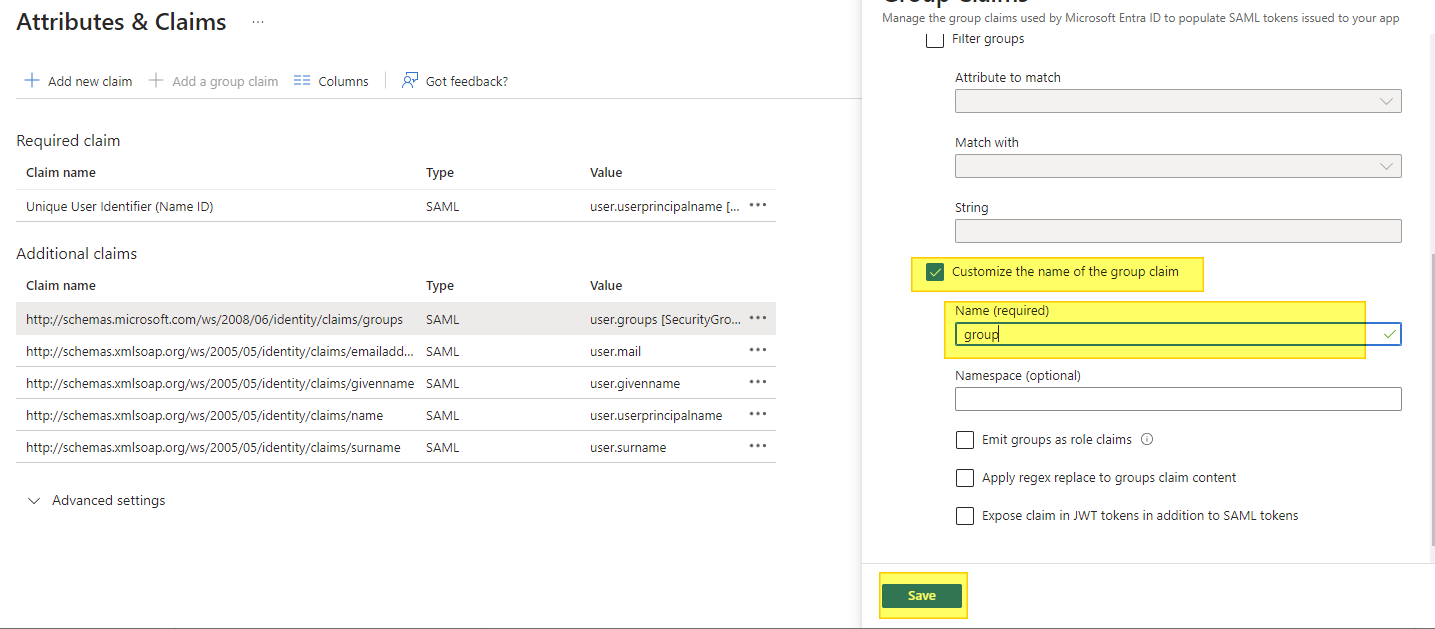Enable Apply regex replace to groups claim content
Viewport: 1435px width, 629px height.
(965, 478)
